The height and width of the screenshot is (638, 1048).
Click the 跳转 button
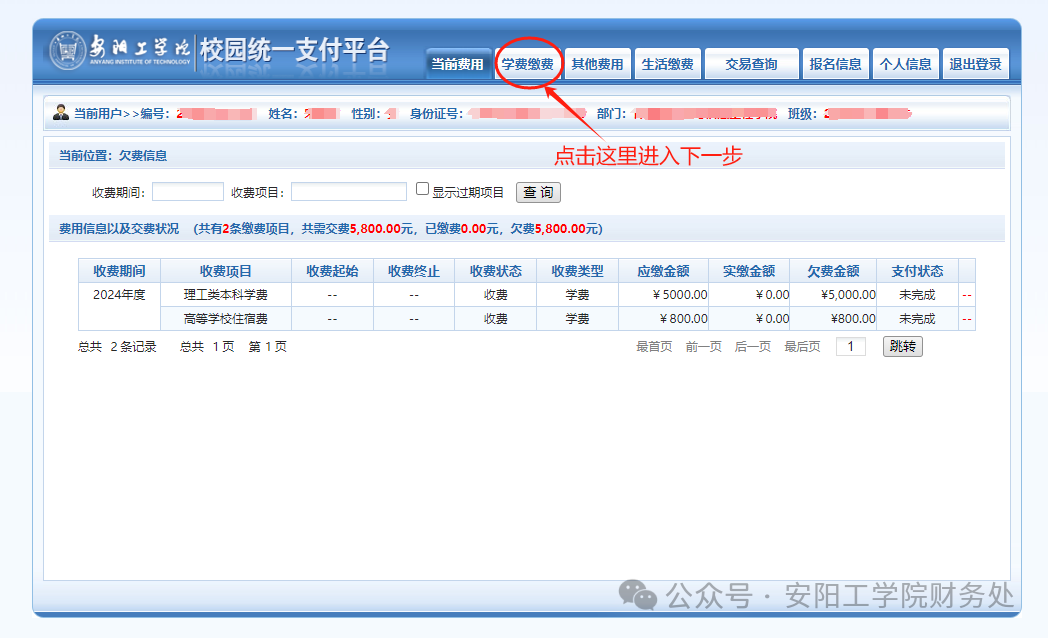tap(902, 347)
